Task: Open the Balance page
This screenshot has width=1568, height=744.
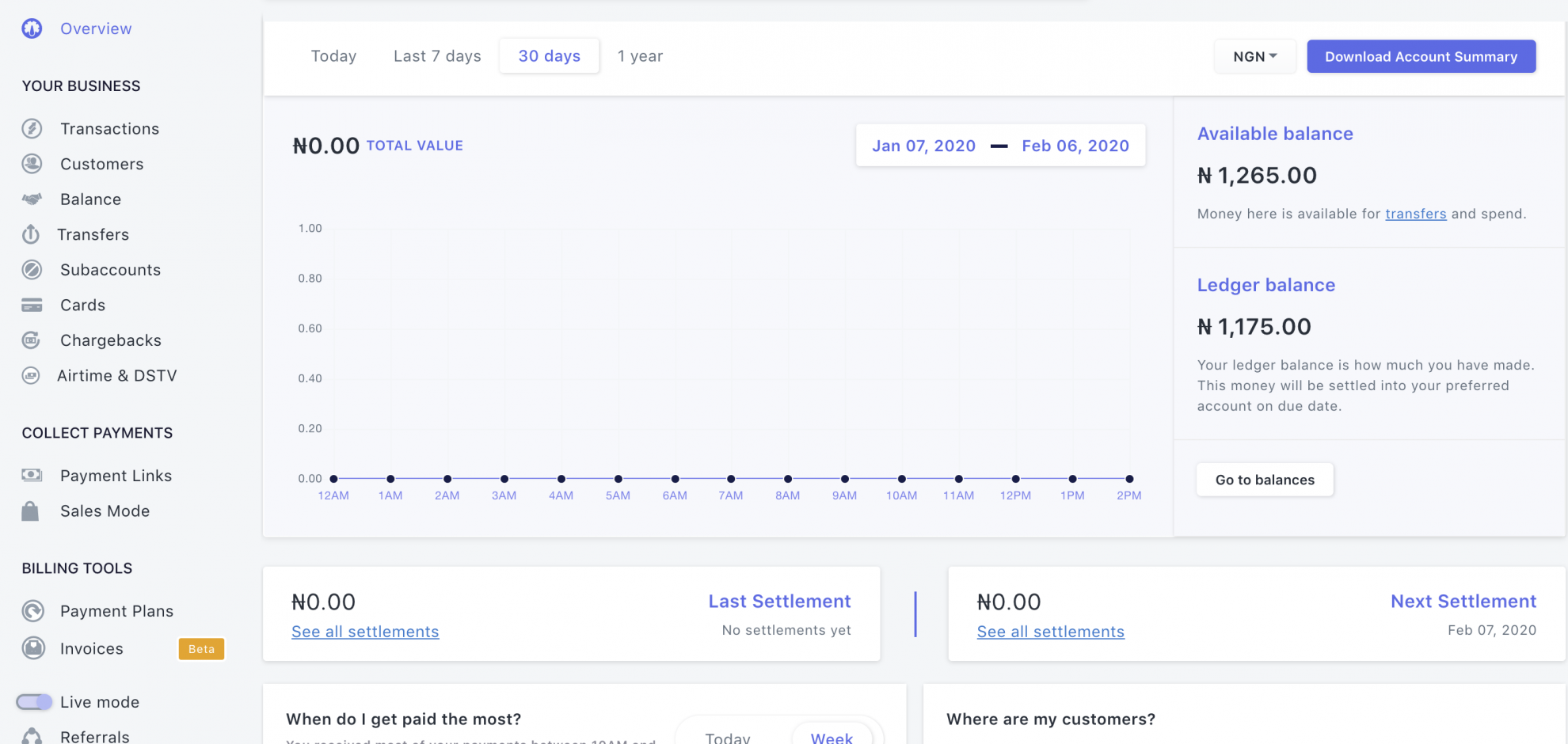Action: [89, 199]
